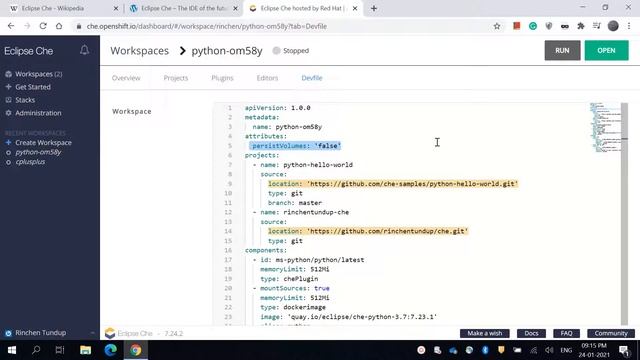
Task: Open the Extensions puzzle icon
Action: pyautogui.click(x=581, y=26)
